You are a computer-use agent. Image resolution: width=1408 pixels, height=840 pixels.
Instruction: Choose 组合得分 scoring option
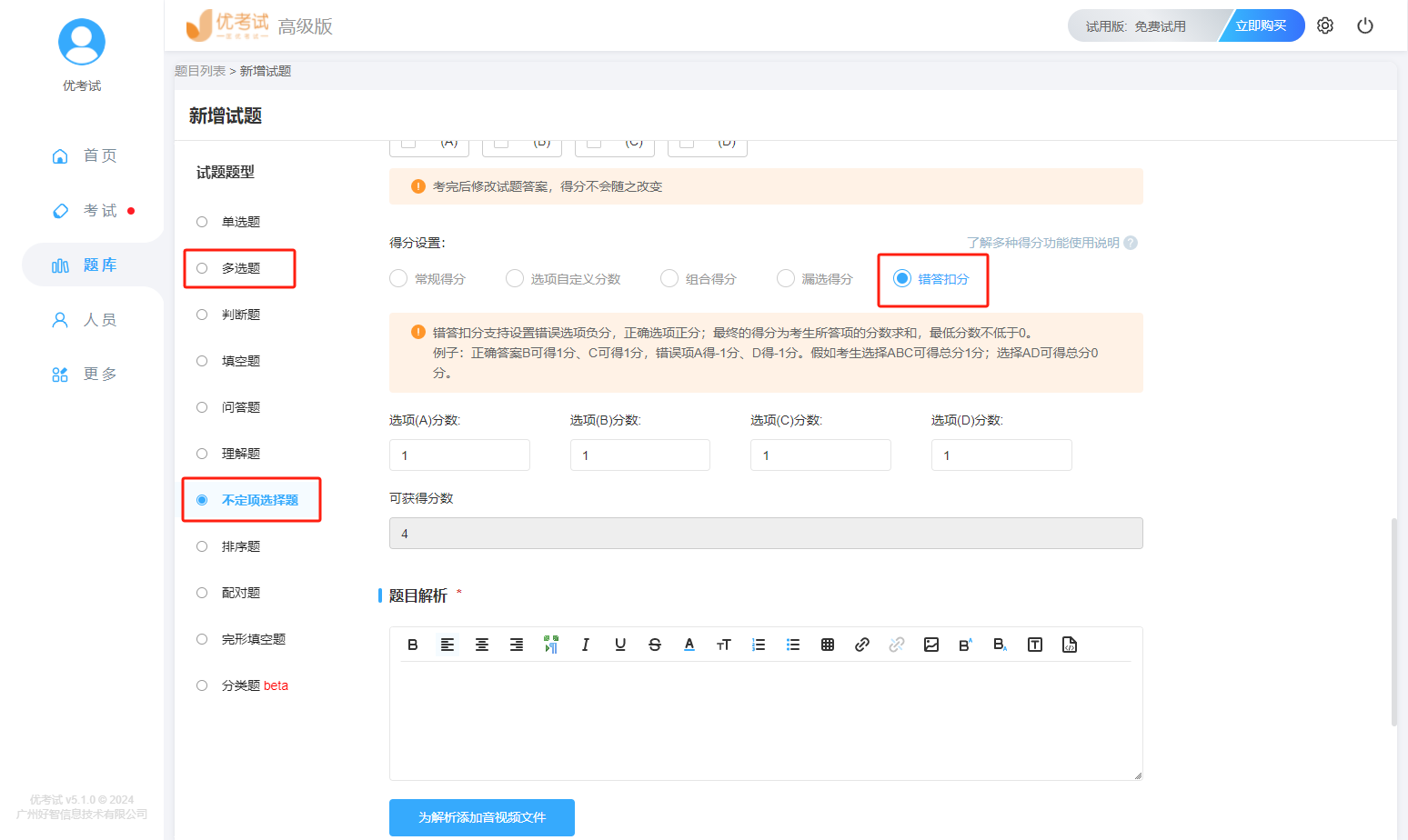click(x=699, y=278)
